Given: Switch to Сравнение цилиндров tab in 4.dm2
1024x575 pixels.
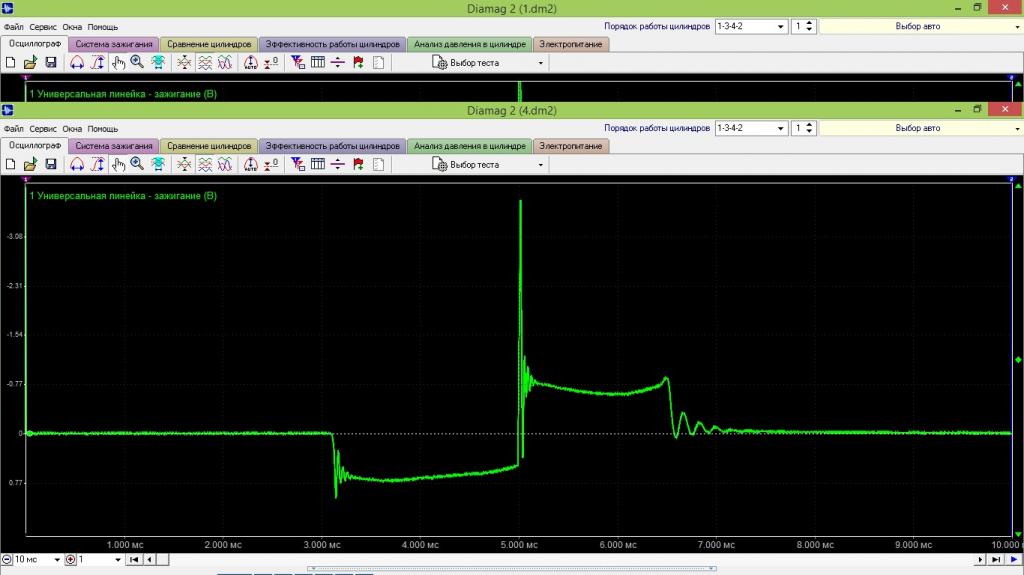Looking at the screenshot, I should (x=209, y=146).
